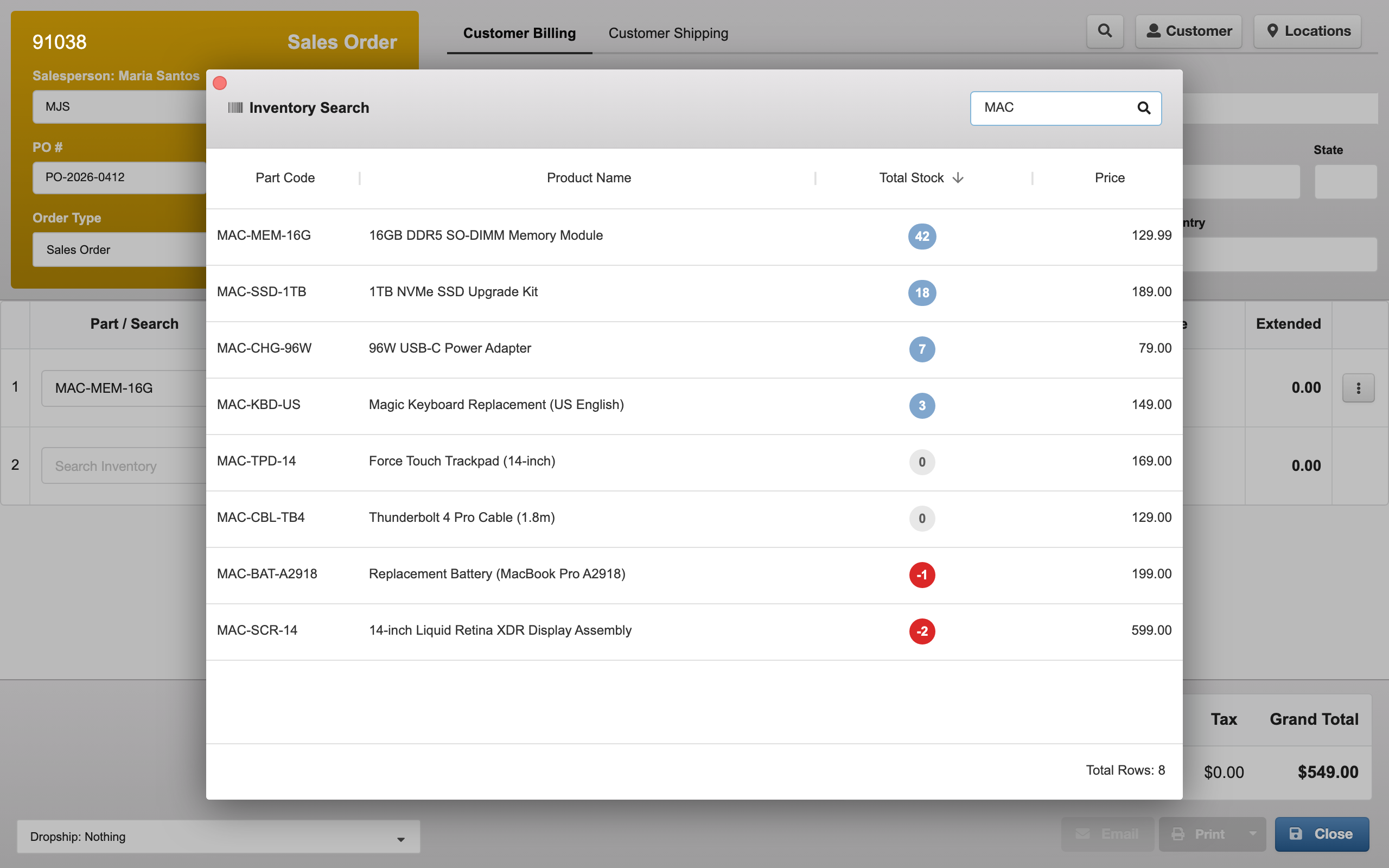Click the 129.99 price cell
Viewport: 1389px width, 868px height.
tap(1151, 235)
